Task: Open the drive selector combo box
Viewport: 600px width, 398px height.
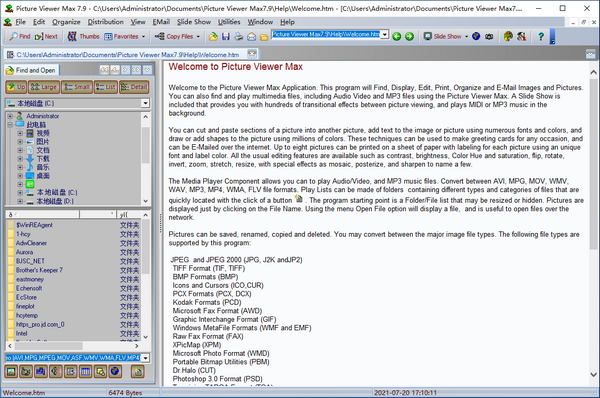Action: (x=78, y=103)
